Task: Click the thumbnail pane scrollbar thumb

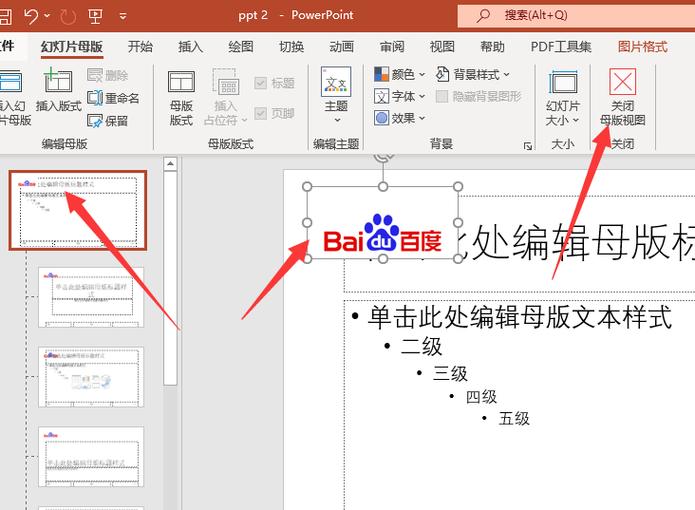Action: (170, 278)
